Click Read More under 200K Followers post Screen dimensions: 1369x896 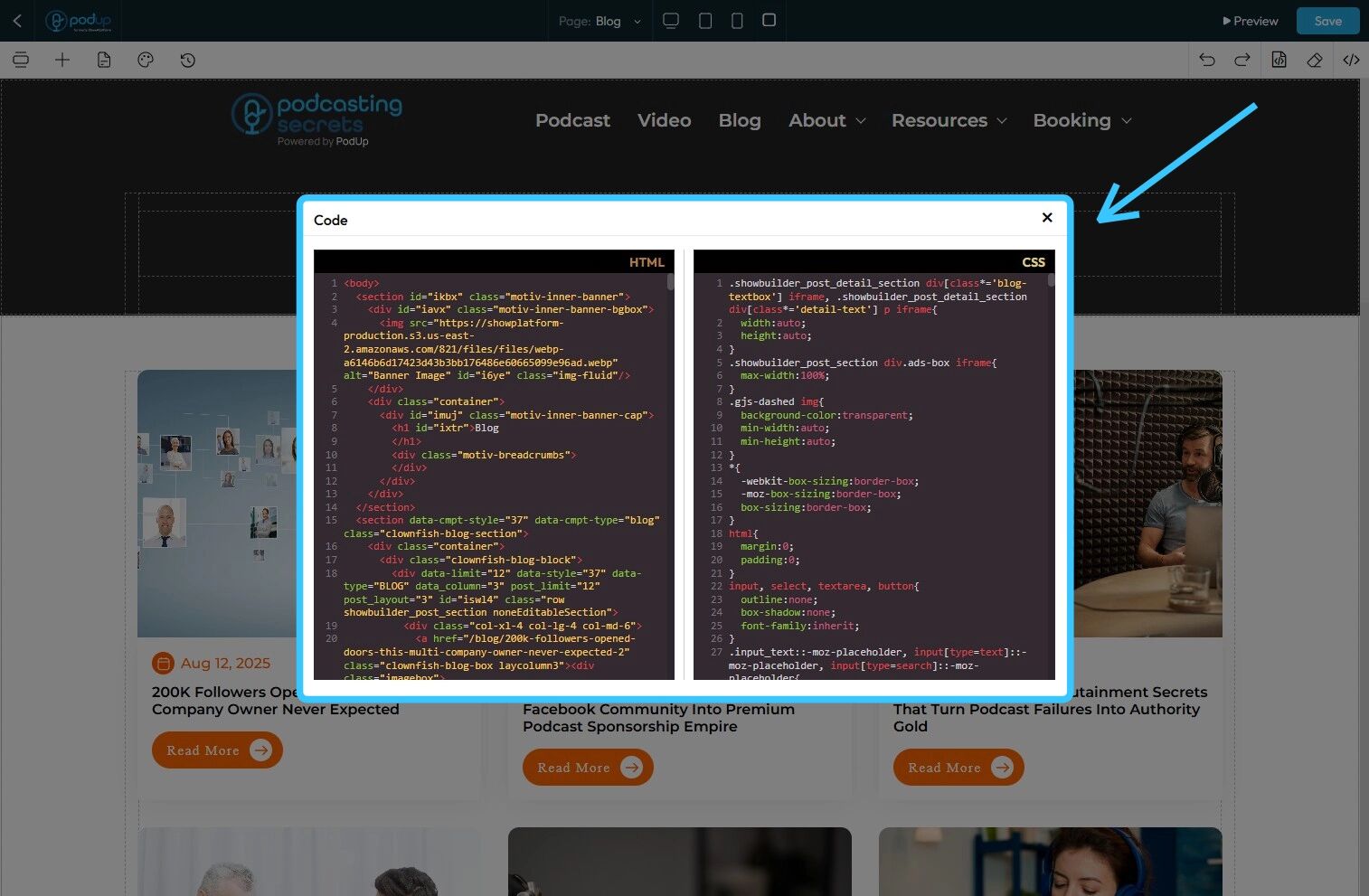(217, 750)
